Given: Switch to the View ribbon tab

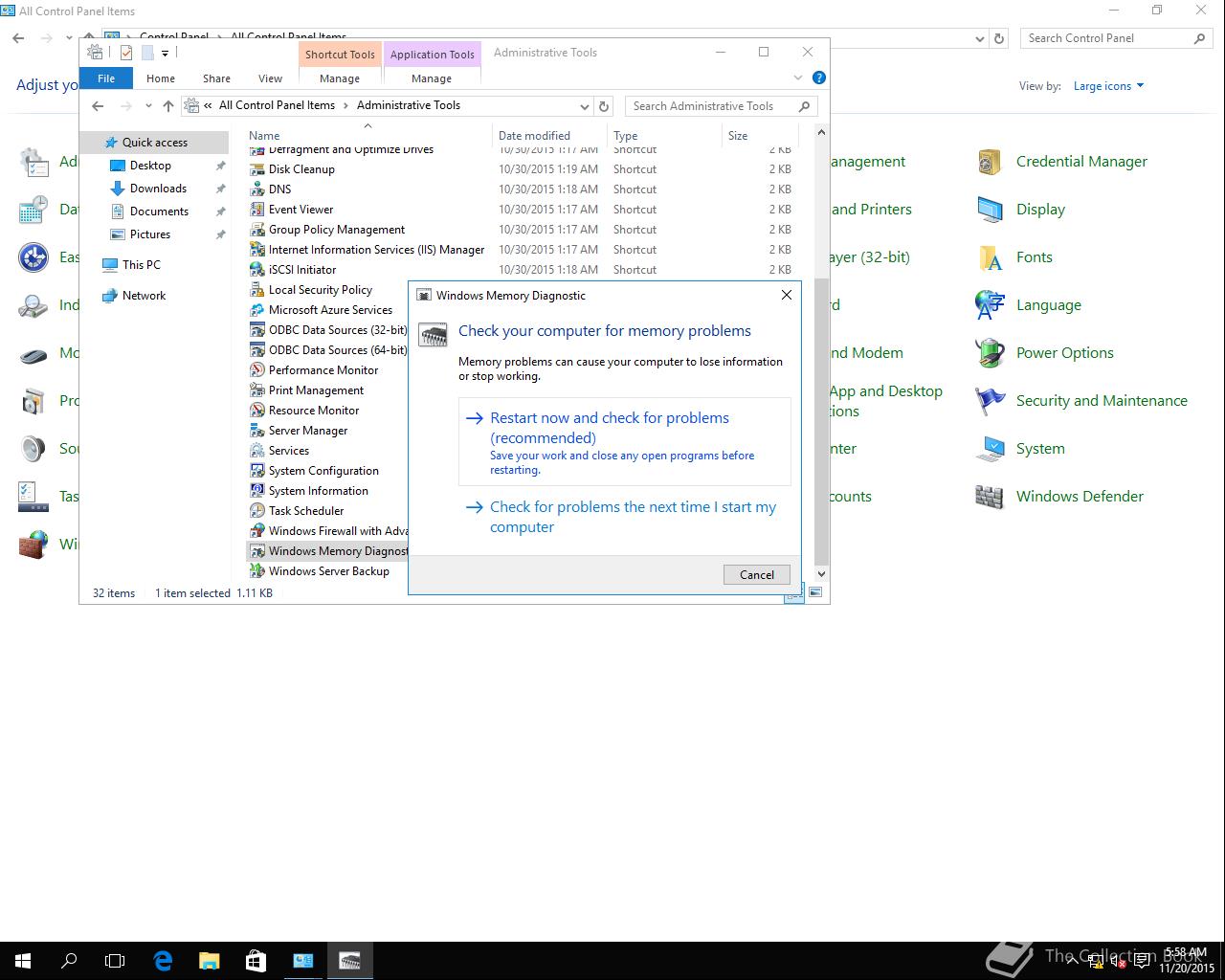Looking at the screenshot, I should click(270, 78).
